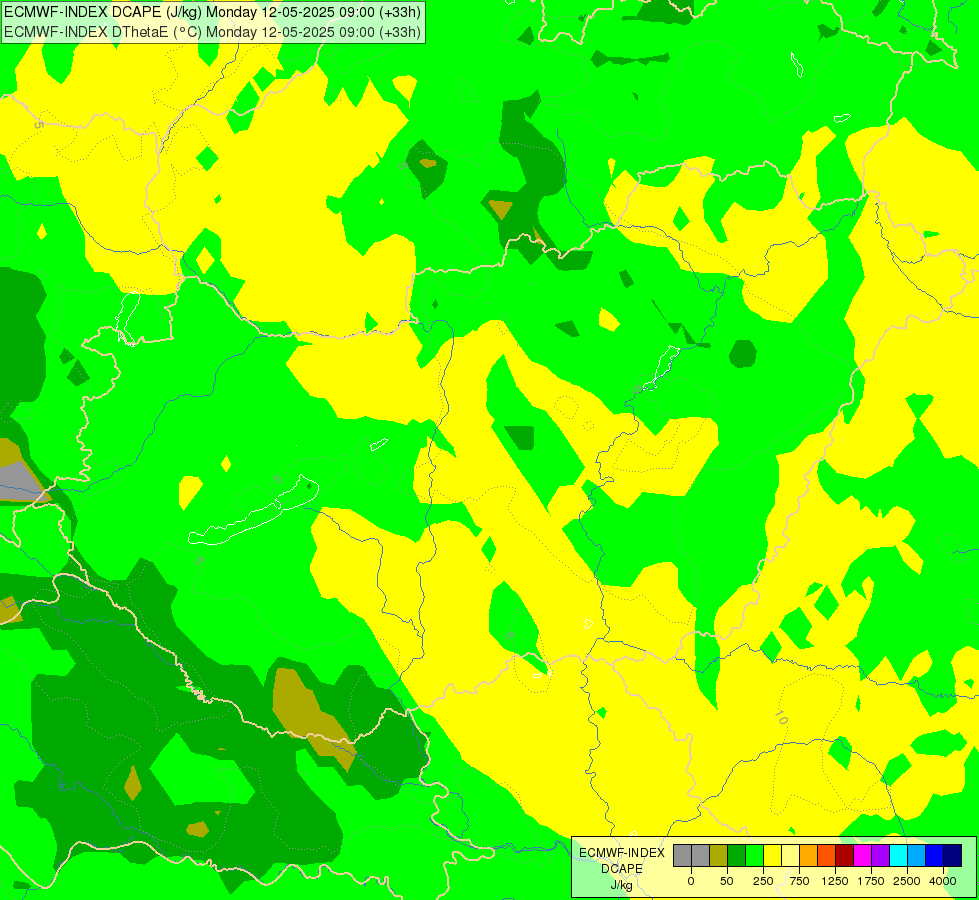The image size is (979, 900).
Task: Click the dark red legend swatch
Action: click(x=845, y=855)
